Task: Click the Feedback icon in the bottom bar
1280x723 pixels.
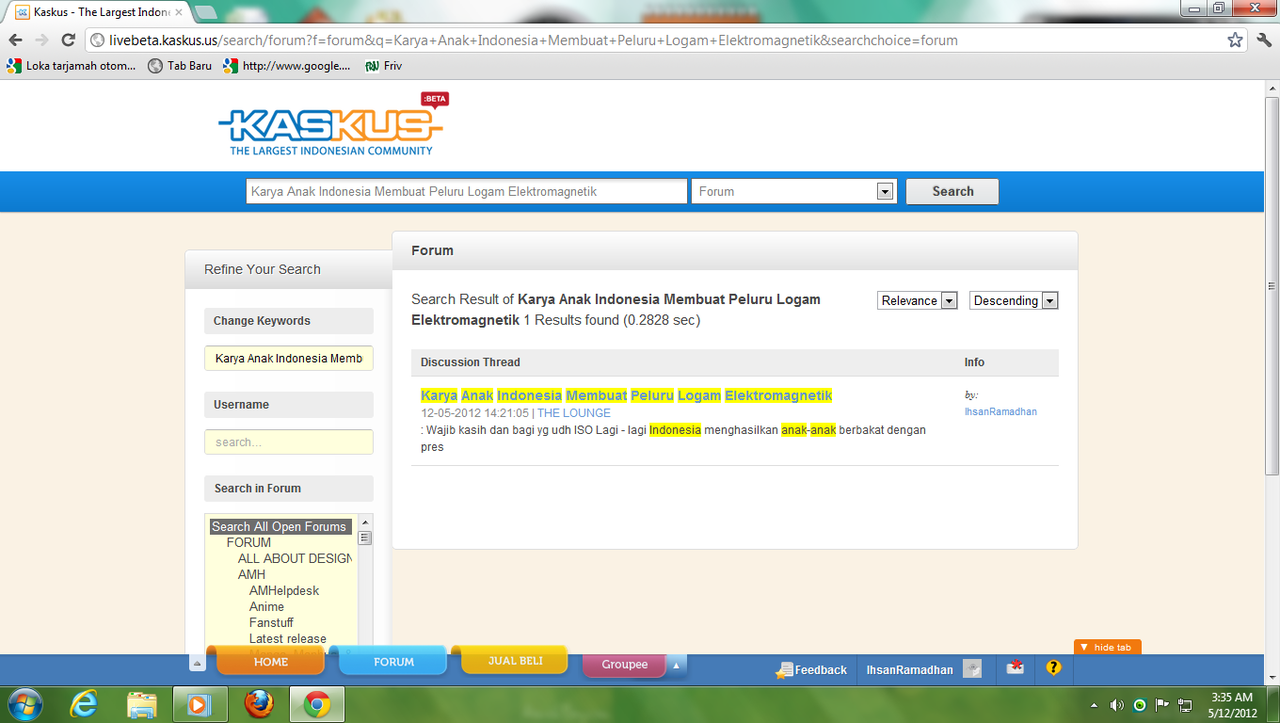Action: click(x=784, y=670)
